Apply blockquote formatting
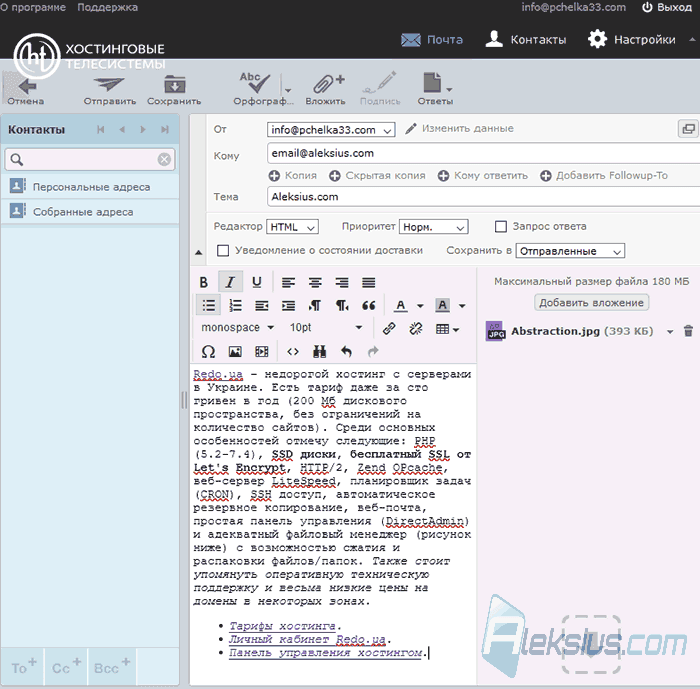 (x=369, y=305)
